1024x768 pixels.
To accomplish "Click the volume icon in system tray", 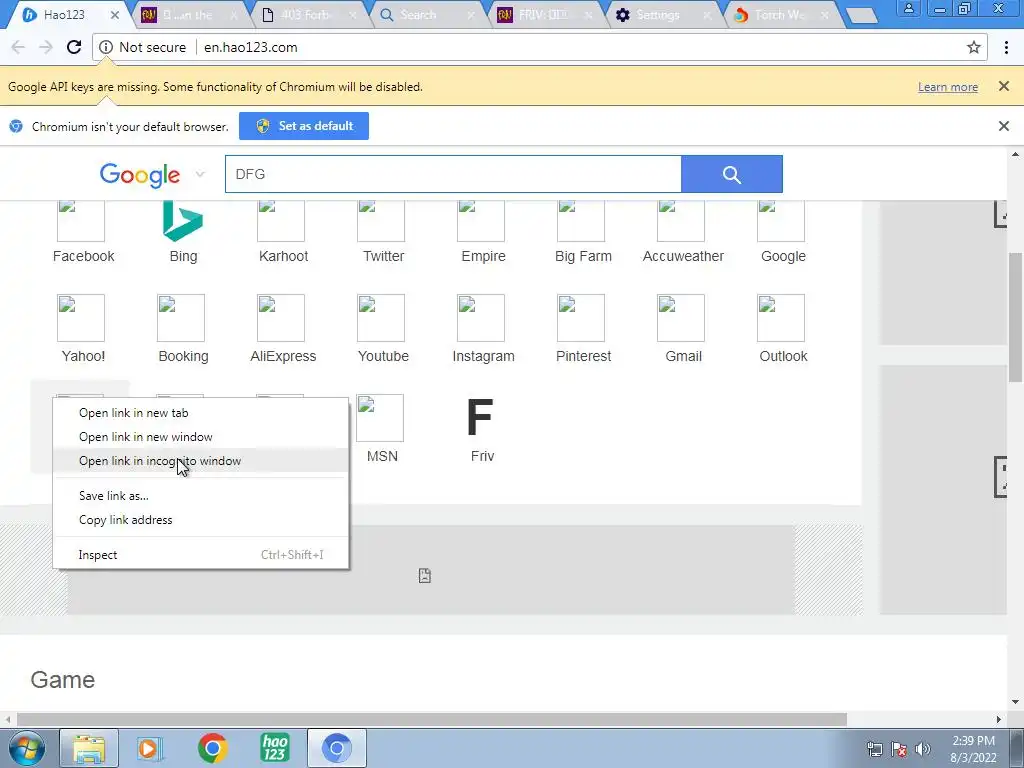I will pos(923,749).
